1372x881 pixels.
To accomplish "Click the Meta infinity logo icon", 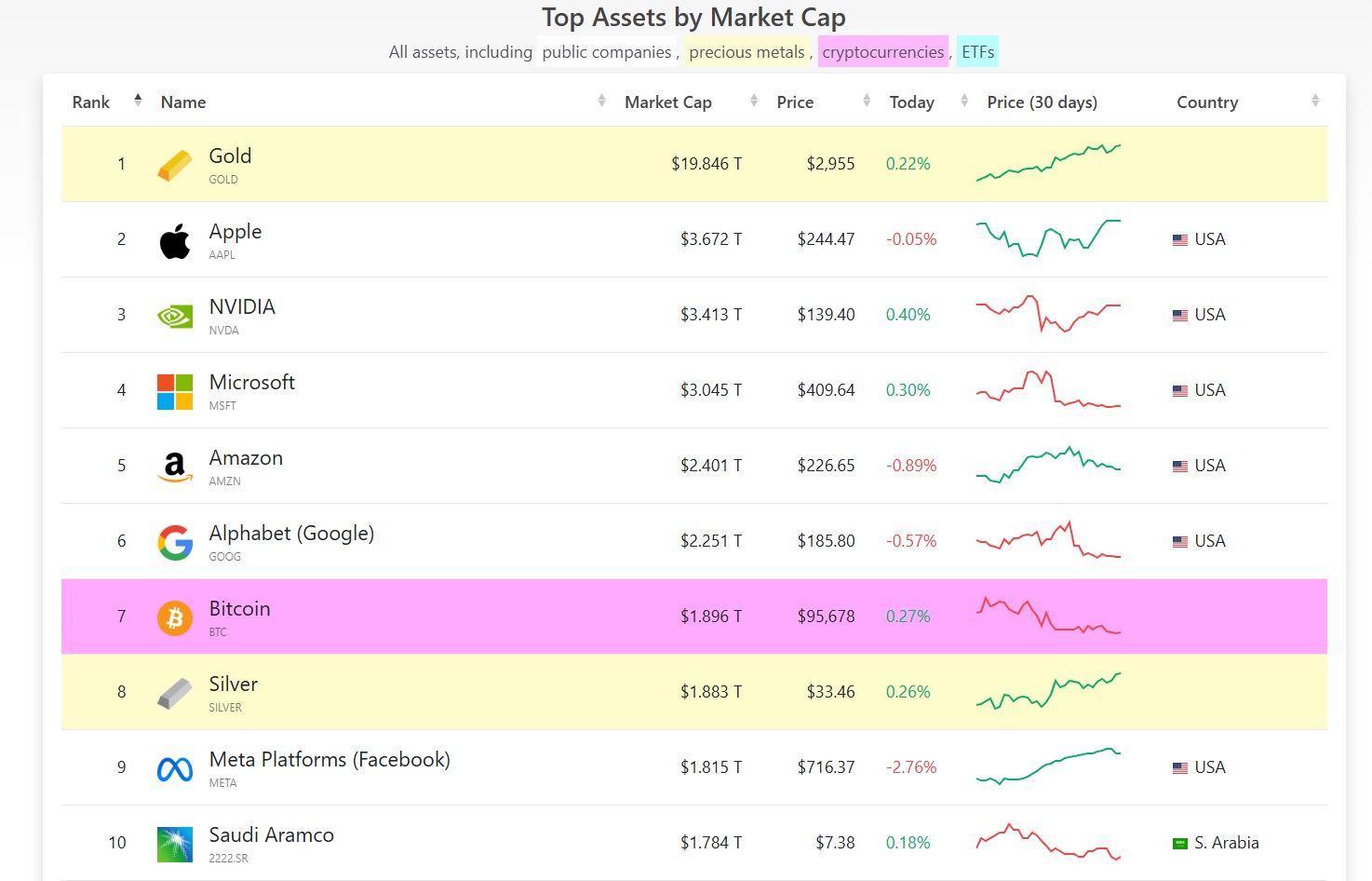I will click(175, 769).
